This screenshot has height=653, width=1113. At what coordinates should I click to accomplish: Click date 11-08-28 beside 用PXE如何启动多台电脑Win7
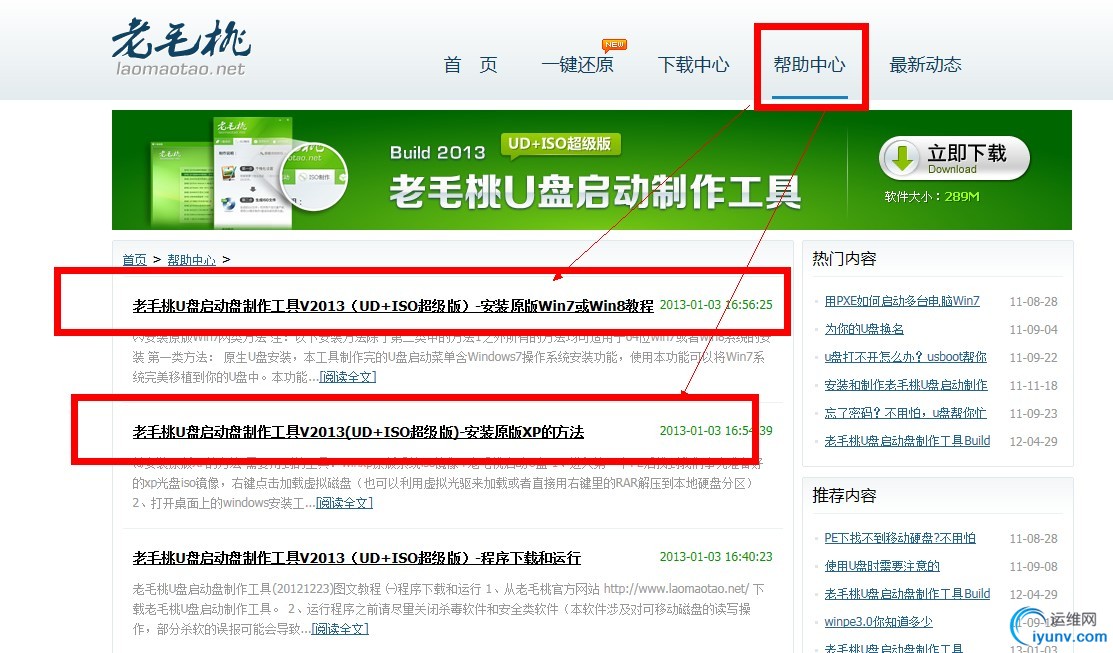1034,302
